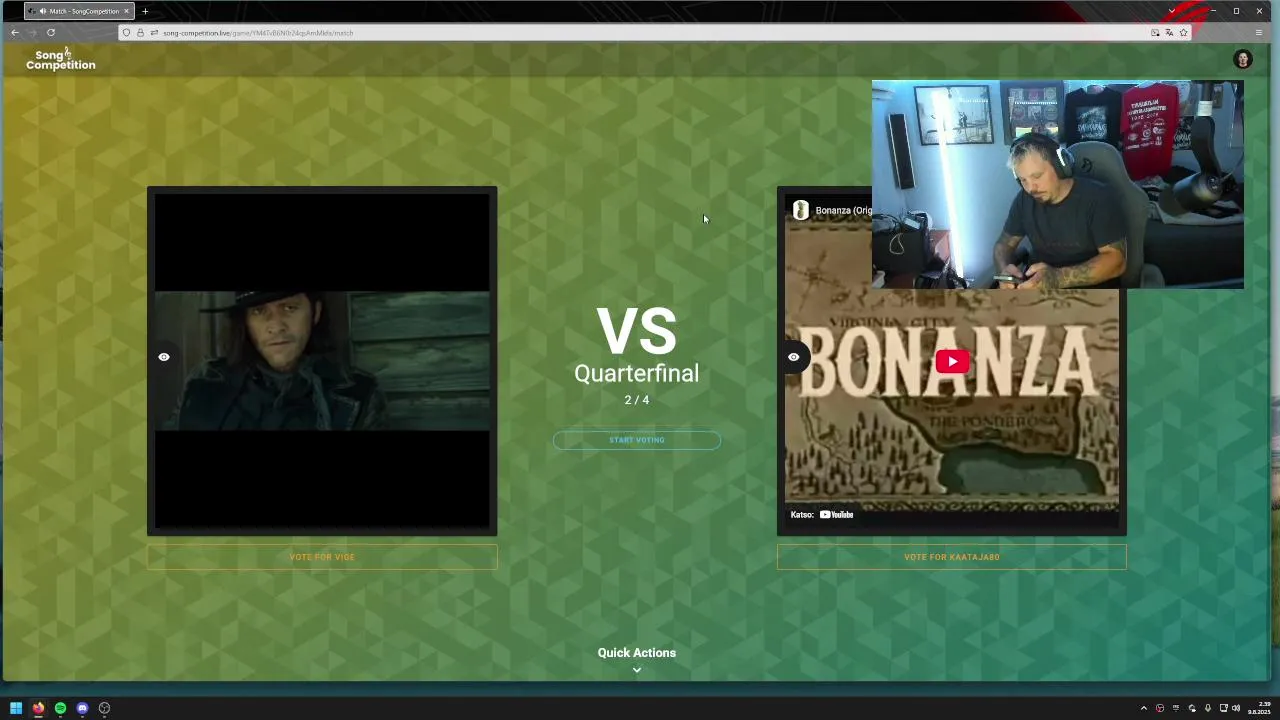Viewport: 1280px width, 720px height.
Task: Open picture-in-picture icon in address bar
Action: (1155, 33)
